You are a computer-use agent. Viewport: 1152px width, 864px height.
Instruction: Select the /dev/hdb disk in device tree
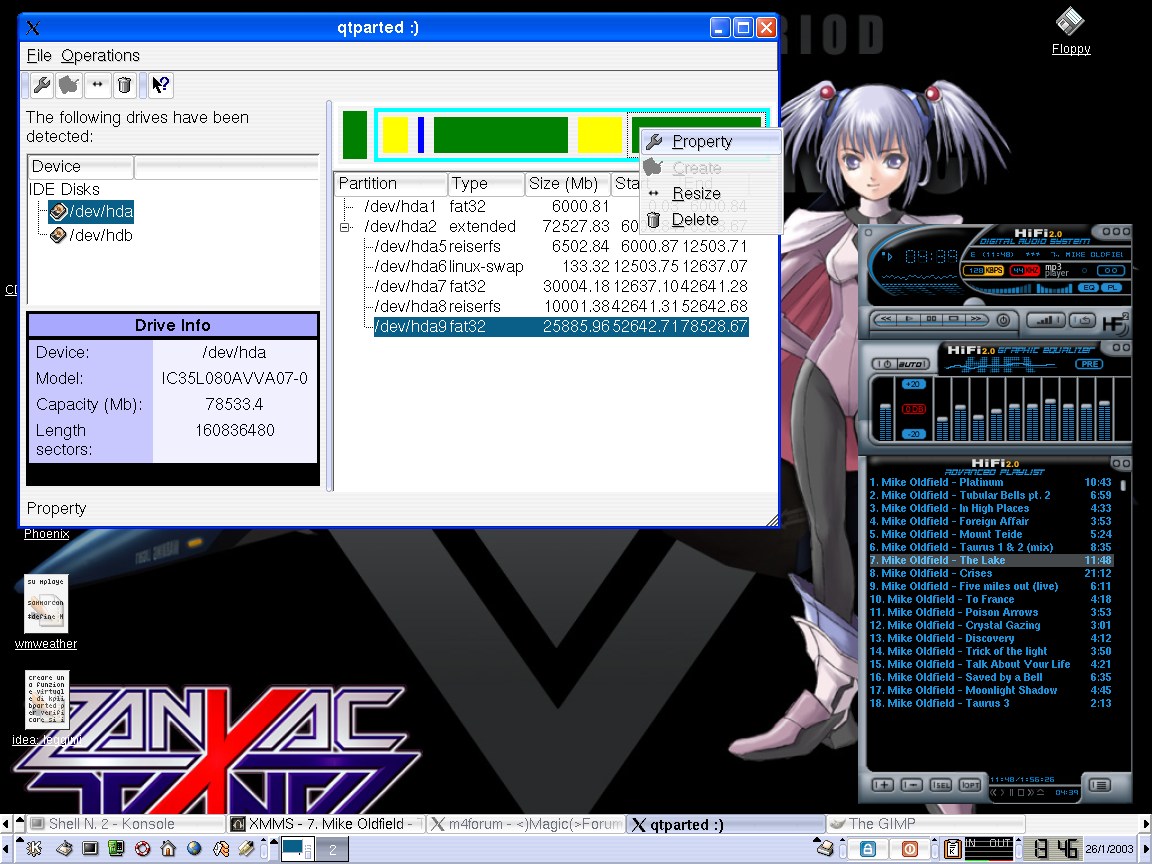click(x=100, y=236)
